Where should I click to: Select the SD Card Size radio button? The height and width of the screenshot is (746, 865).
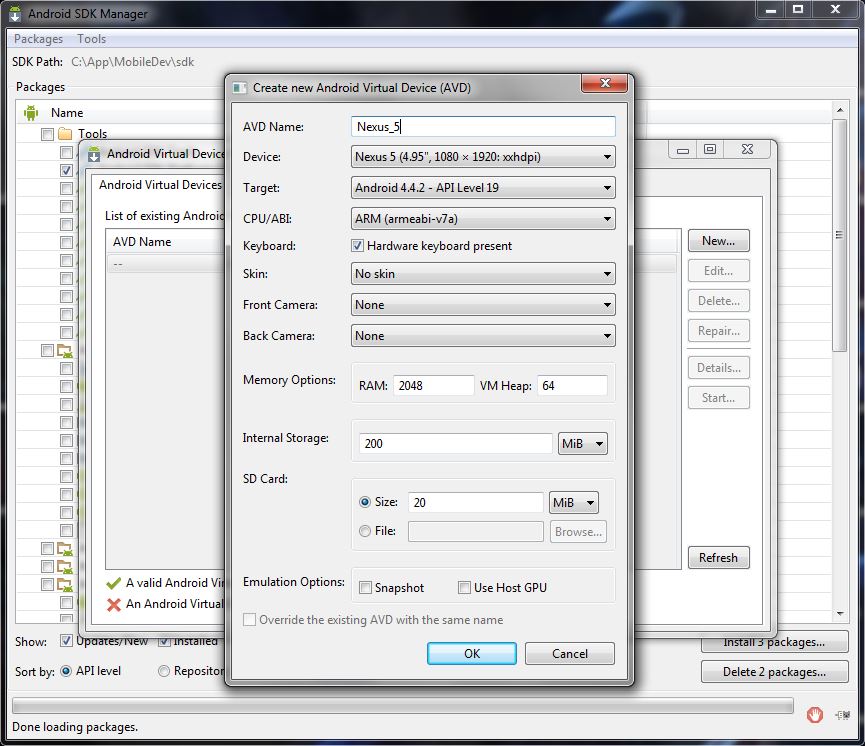[365, 502]
